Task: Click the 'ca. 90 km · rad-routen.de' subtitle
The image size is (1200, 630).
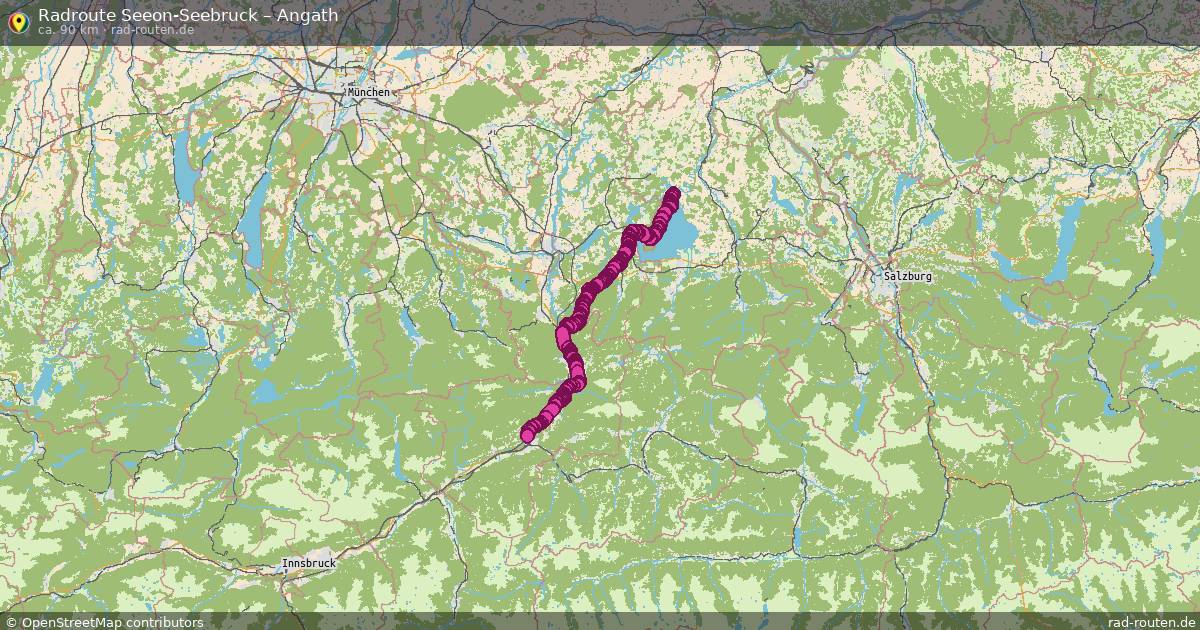Action: [x=116, y=30]
